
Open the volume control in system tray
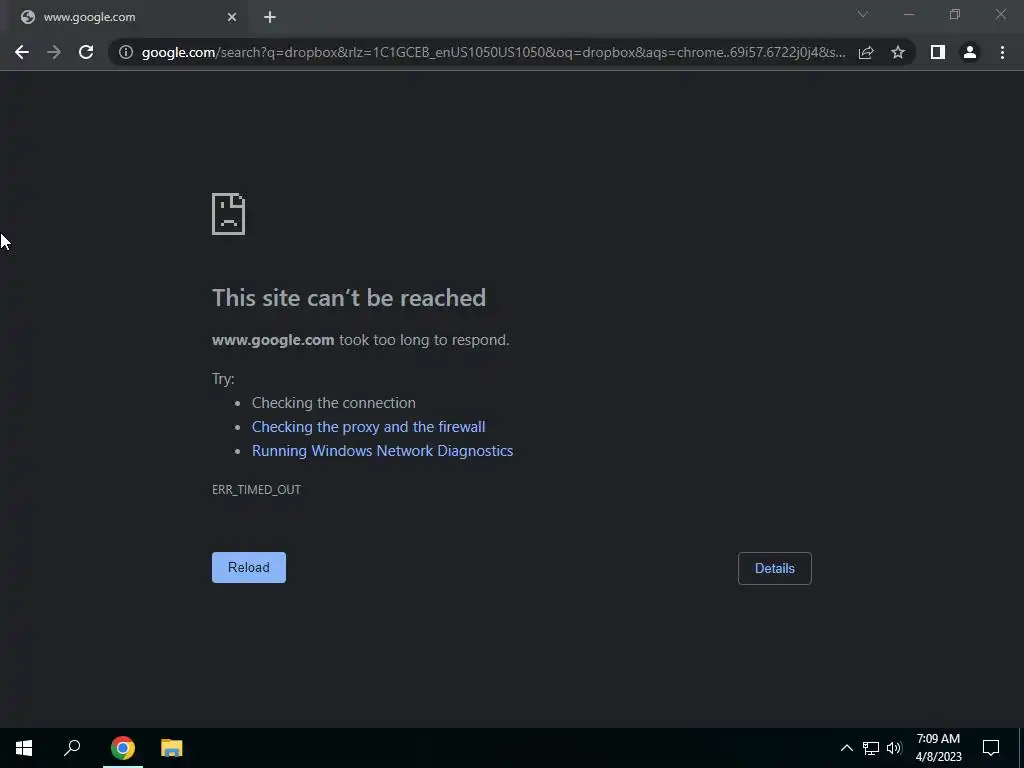click(x=894, y=748)
